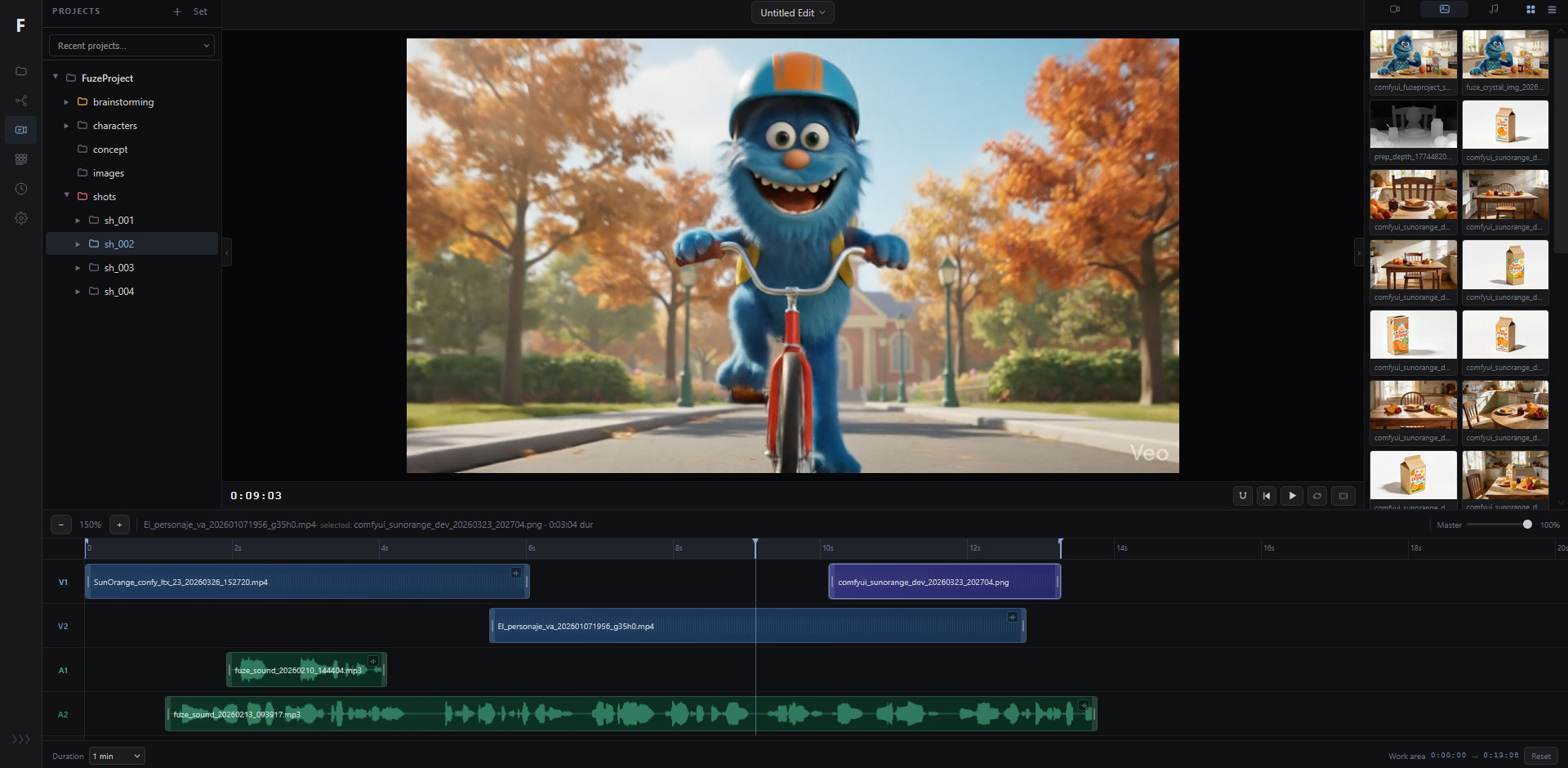
Task: Open settings gear in left sidebar
Action: tap(21, 218)
